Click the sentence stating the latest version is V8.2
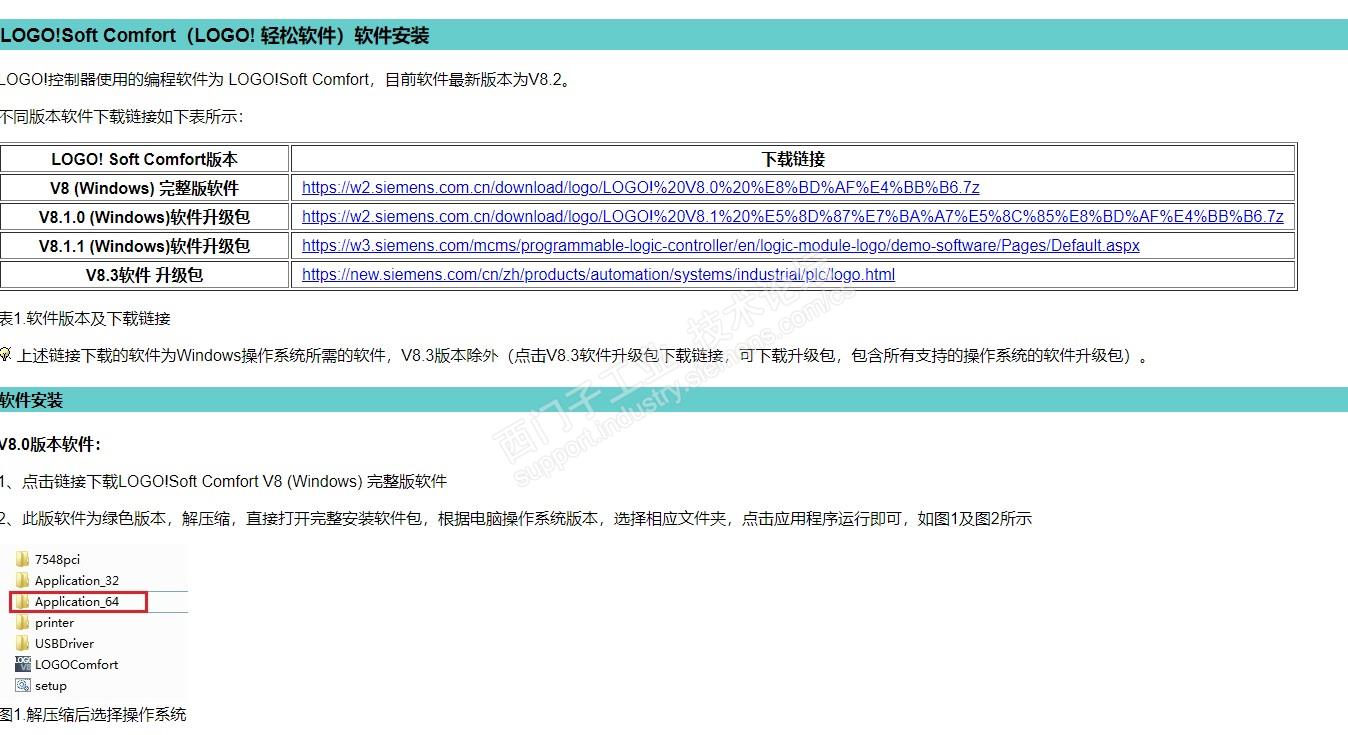Image resolution: width=1348 pixels, height=735 pixels. pyautogui.click(x=286, y=79)
